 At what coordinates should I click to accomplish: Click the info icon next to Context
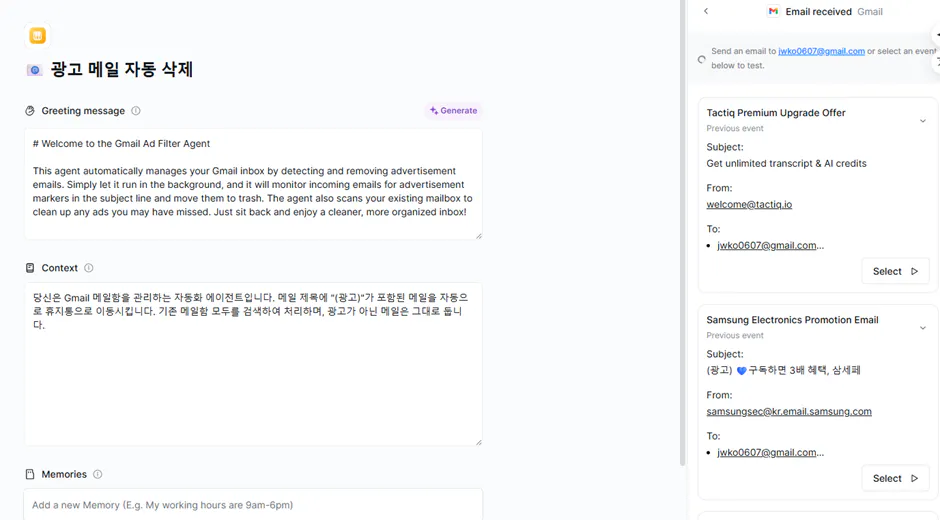pyautogui.click(x=89, y=267)
